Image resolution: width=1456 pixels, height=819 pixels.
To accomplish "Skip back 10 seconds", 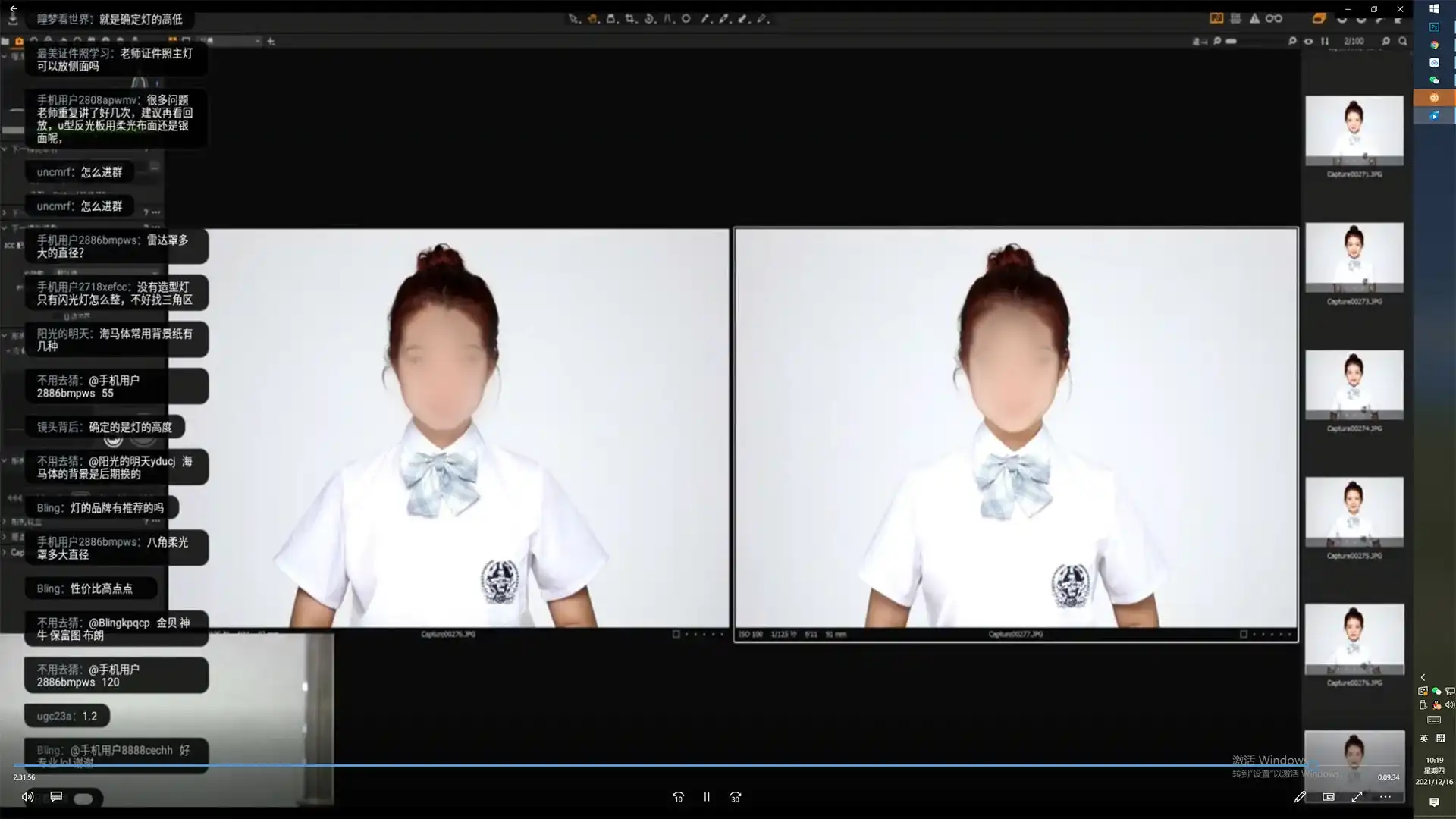I will coord(678,797).
